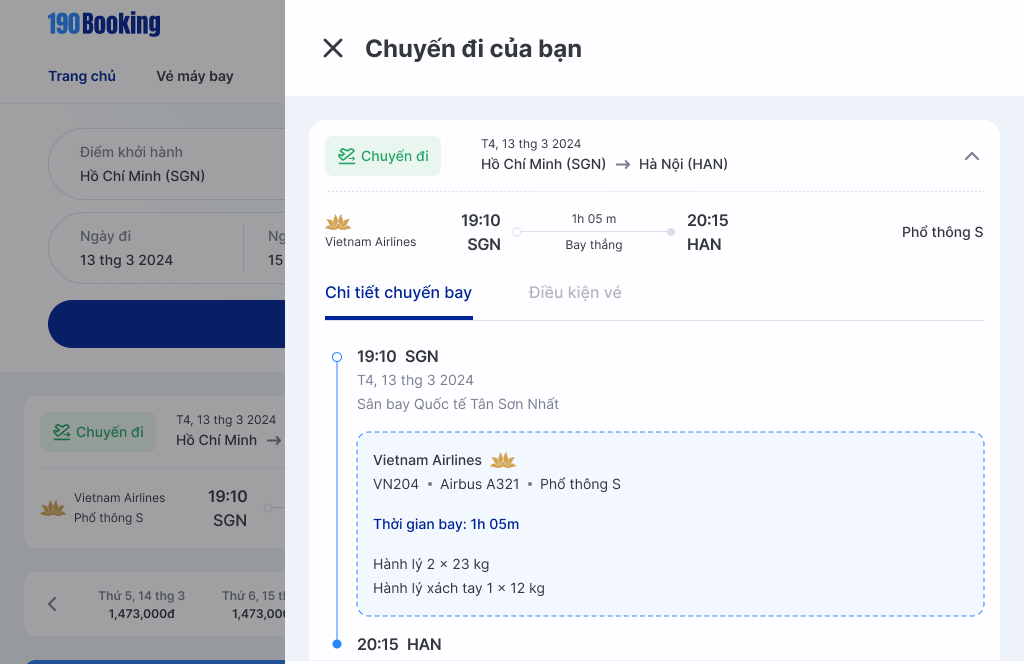Click Thời gian bay: 1h 05m link
The image size is (1024, 664).
(445, 524)
